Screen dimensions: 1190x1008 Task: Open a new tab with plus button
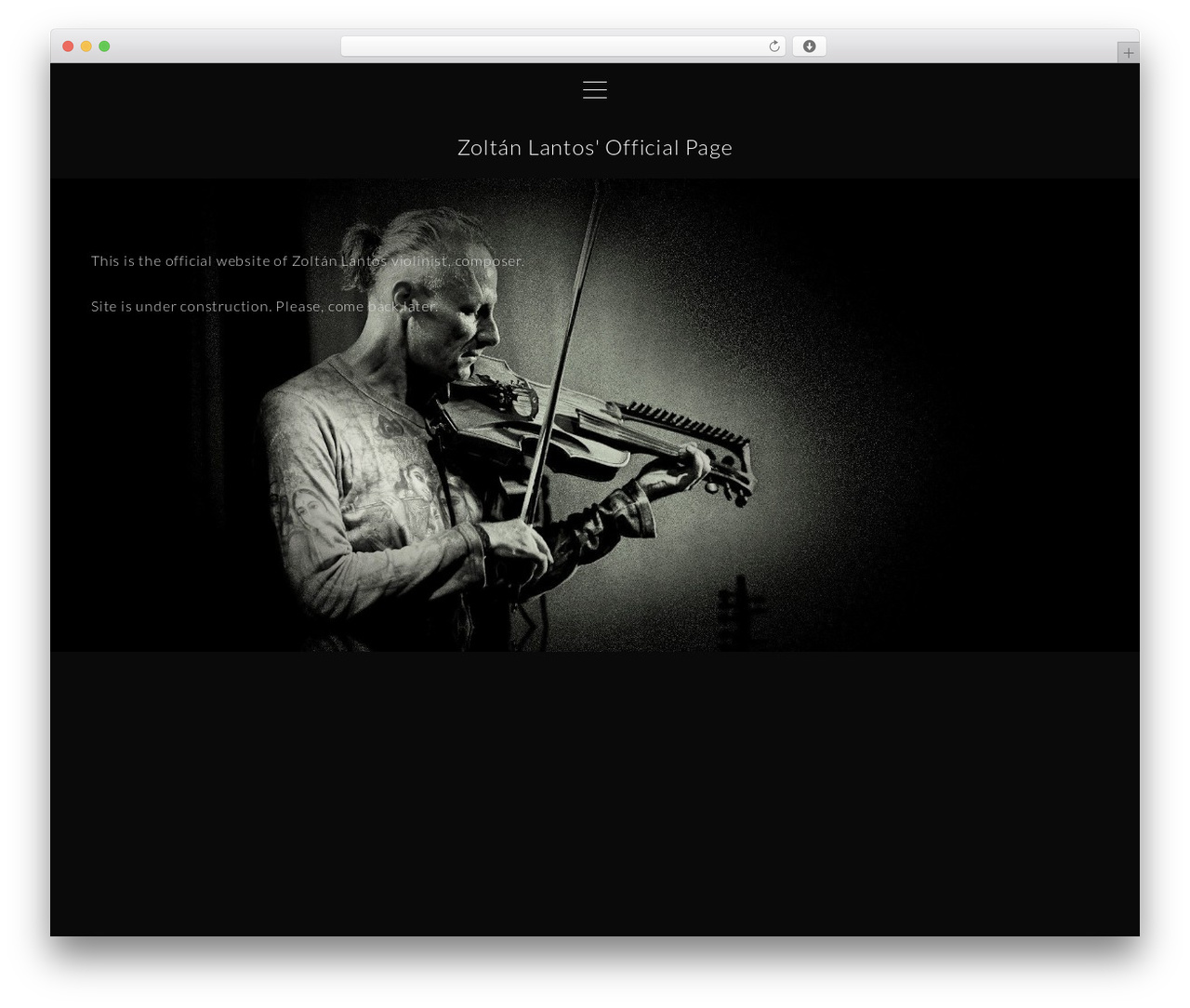[1128, 53]
